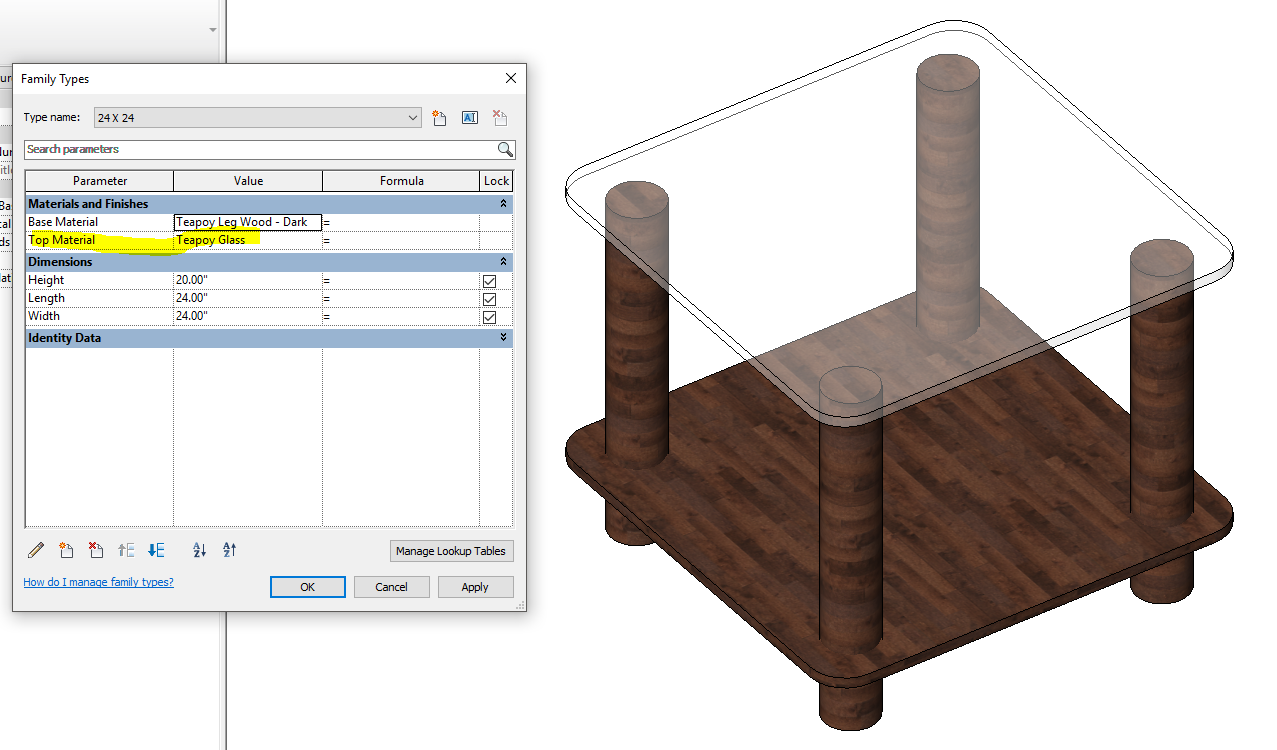
Task: Collapse the Materials and Finishes section
Action: click(x=502, y=203)
